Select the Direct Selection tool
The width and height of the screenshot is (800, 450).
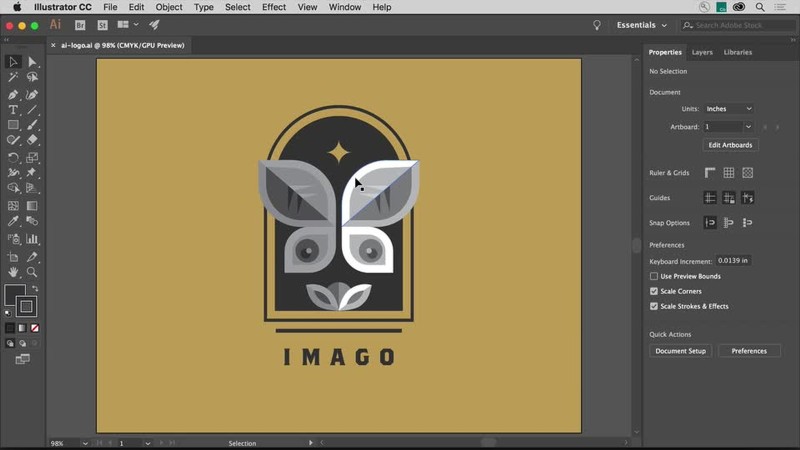click(32, 62)
